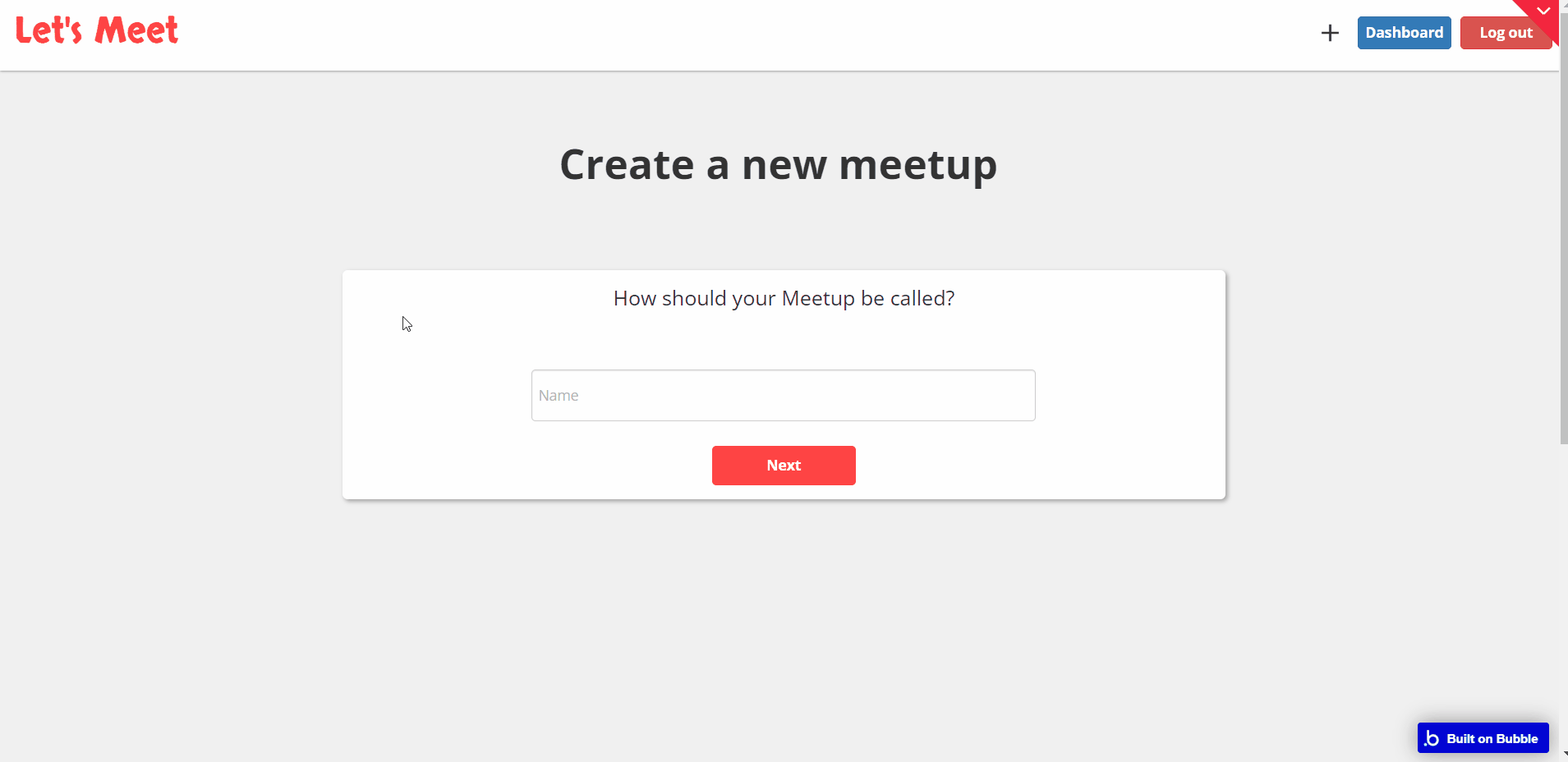Click the plus icon in the header
Image resolution: width=1568 pixels, height=762 pixels.
1330,33
